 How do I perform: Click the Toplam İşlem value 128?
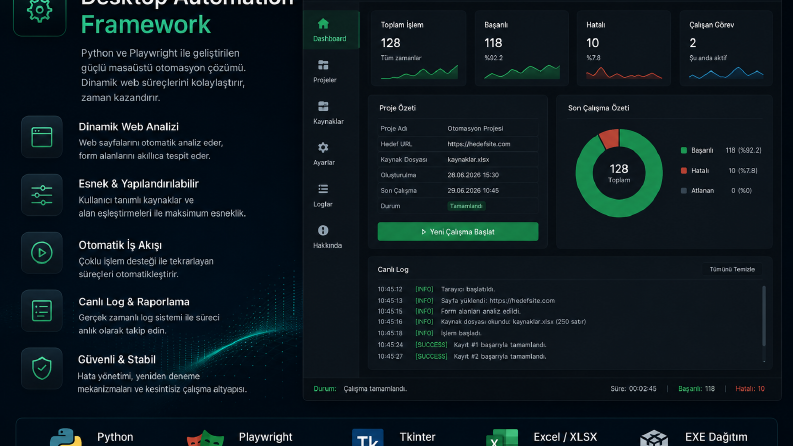click(390, 43)
